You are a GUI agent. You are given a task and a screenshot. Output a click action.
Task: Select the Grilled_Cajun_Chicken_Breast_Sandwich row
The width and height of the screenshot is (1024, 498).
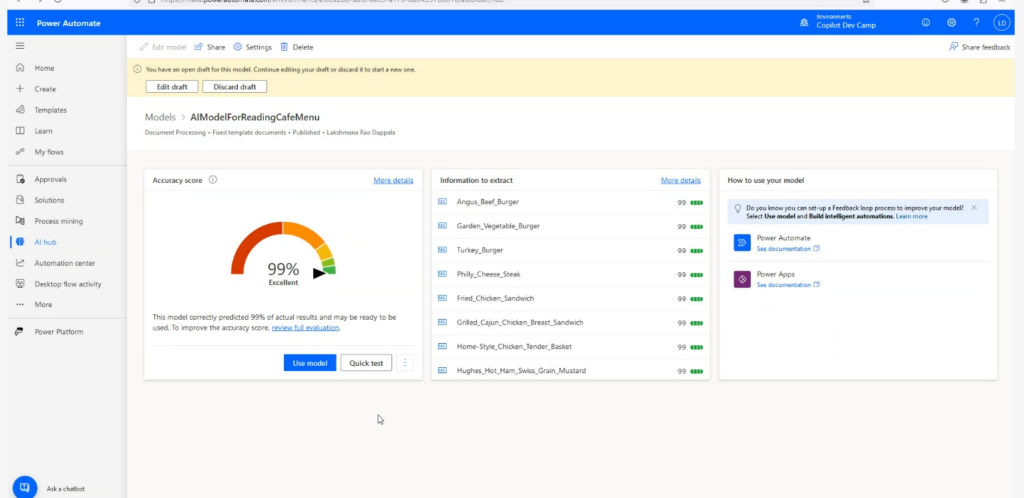pyautogui.click(x=570, y=322)
